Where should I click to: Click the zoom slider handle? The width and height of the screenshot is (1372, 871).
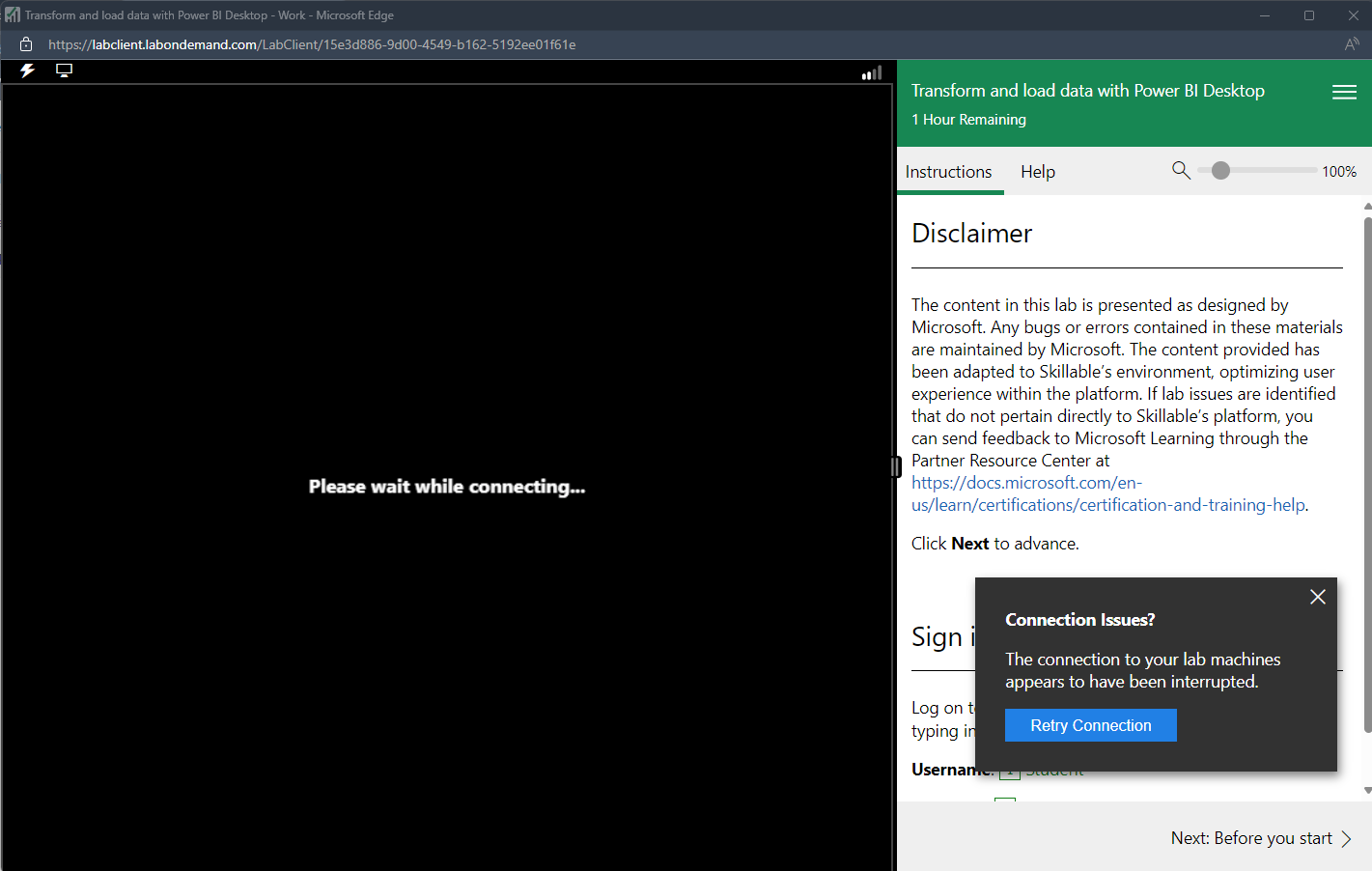tap(1220, 170)
